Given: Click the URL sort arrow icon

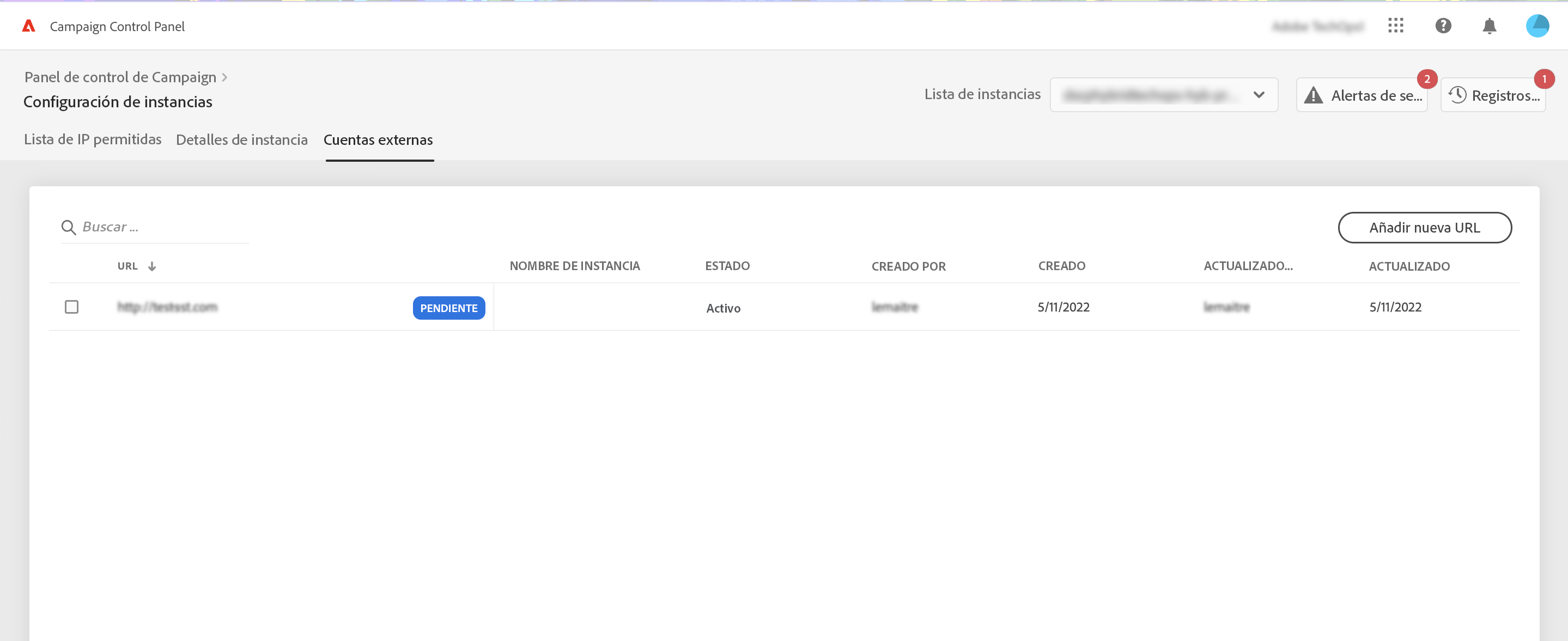Looking at the screenshot, I should pyautogui.click(x=152, y=266).
